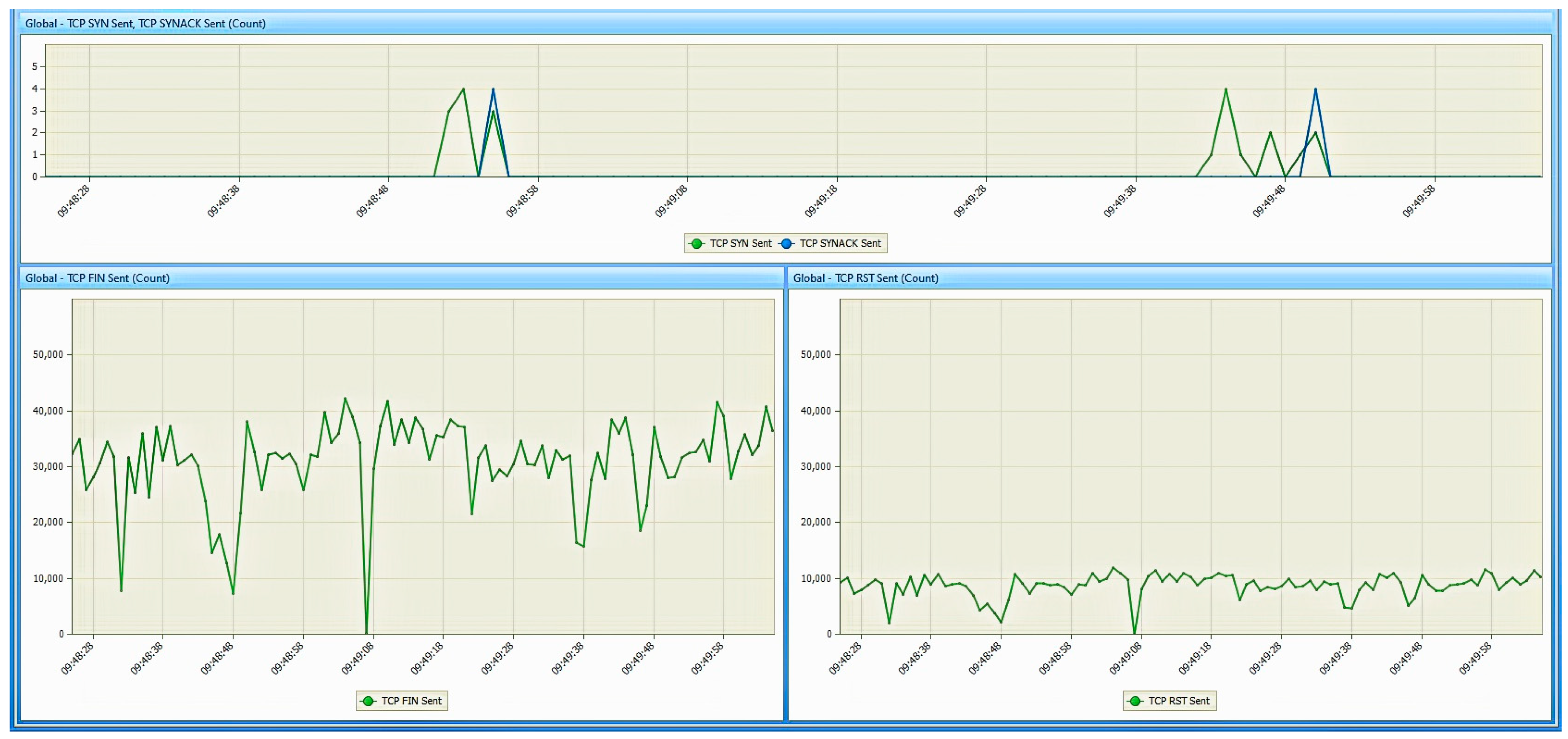
Task: Click the 09:49:38 label on the RST chart axis
Action: [x=1335, y=659]
